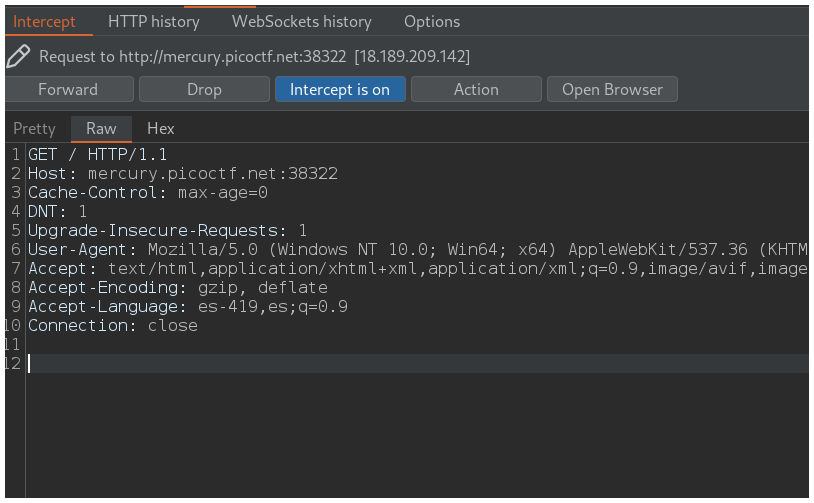Click the User-Agent header line
814x503 pixels.
point(400,249)
